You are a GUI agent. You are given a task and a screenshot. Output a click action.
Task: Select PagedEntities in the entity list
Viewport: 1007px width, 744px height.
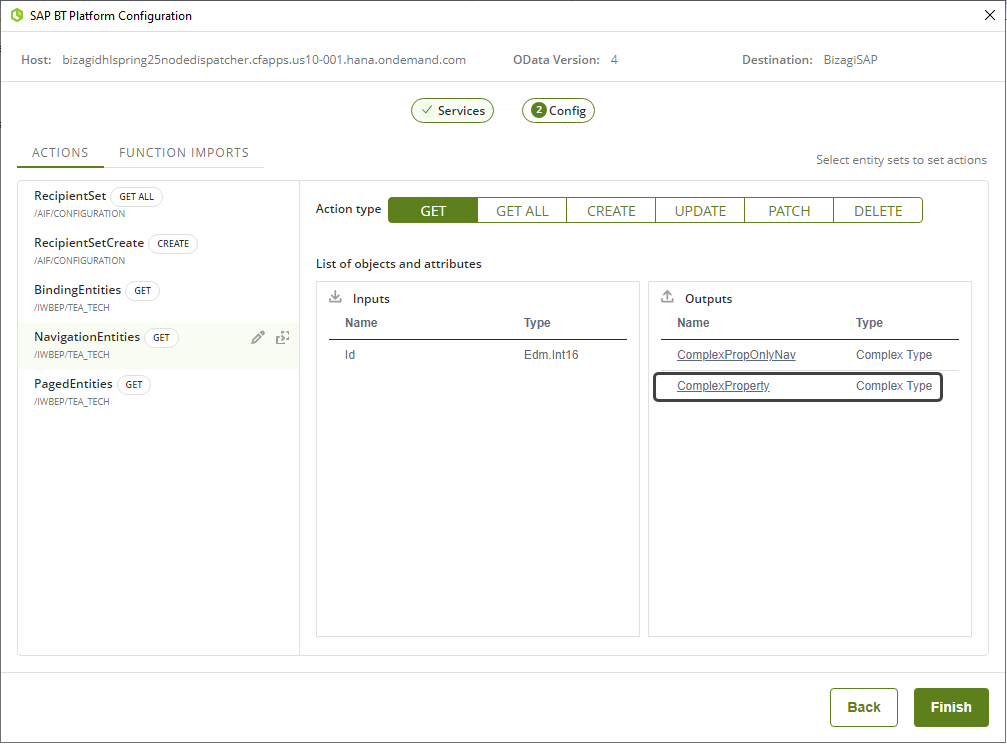(x=74, y=384)
